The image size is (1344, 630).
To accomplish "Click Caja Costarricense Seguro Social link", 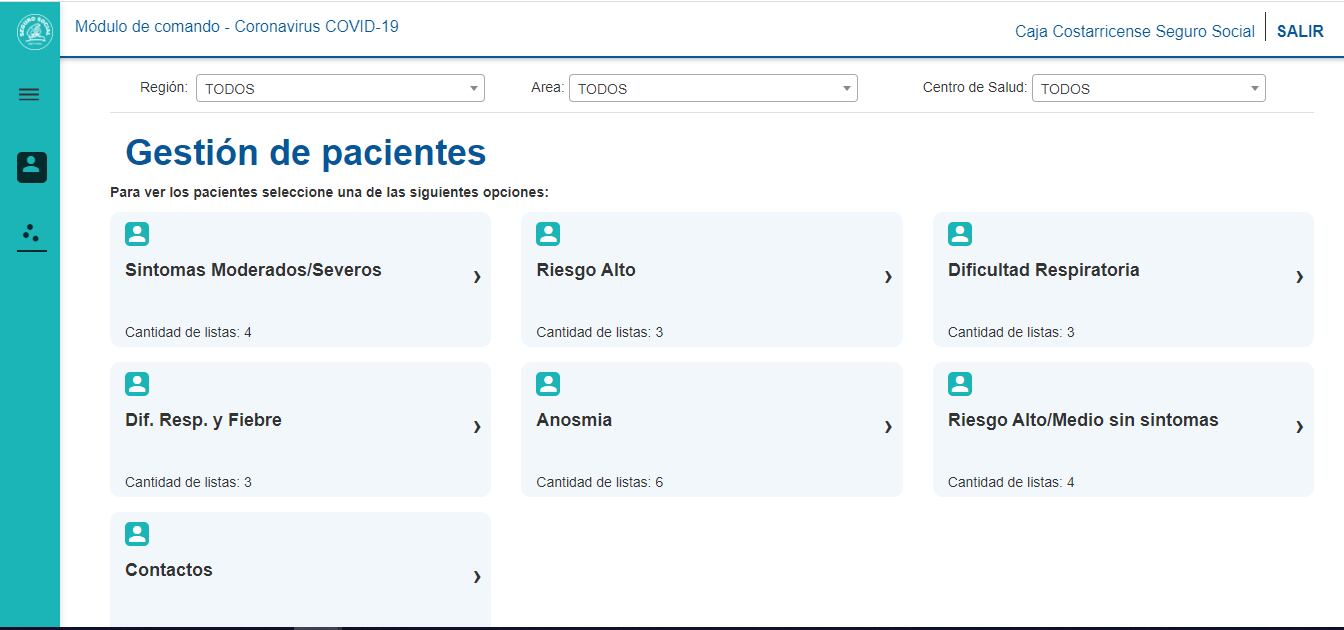I will click(1134, 31).
